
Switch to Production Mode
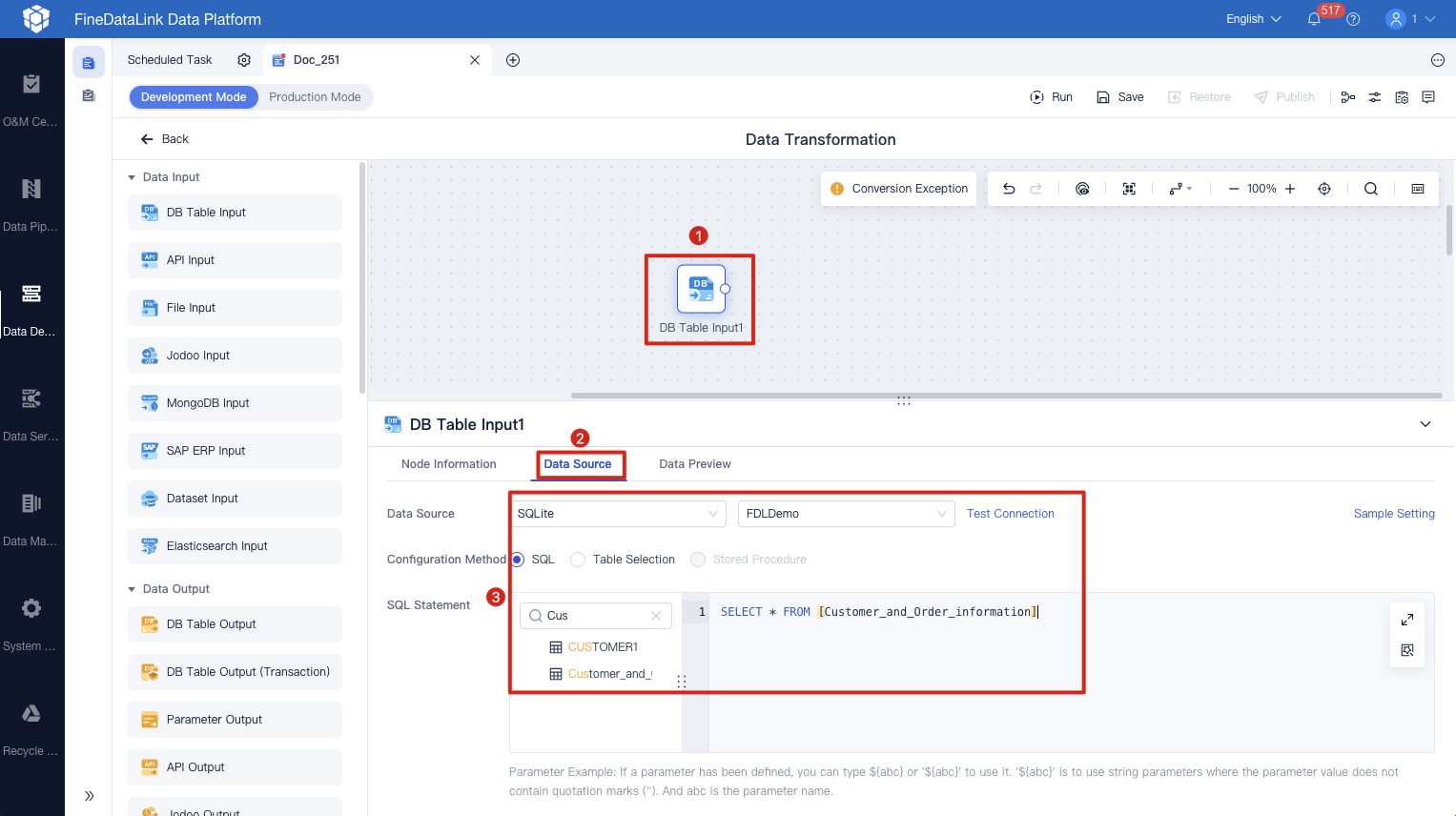click(x=315, y=97)
